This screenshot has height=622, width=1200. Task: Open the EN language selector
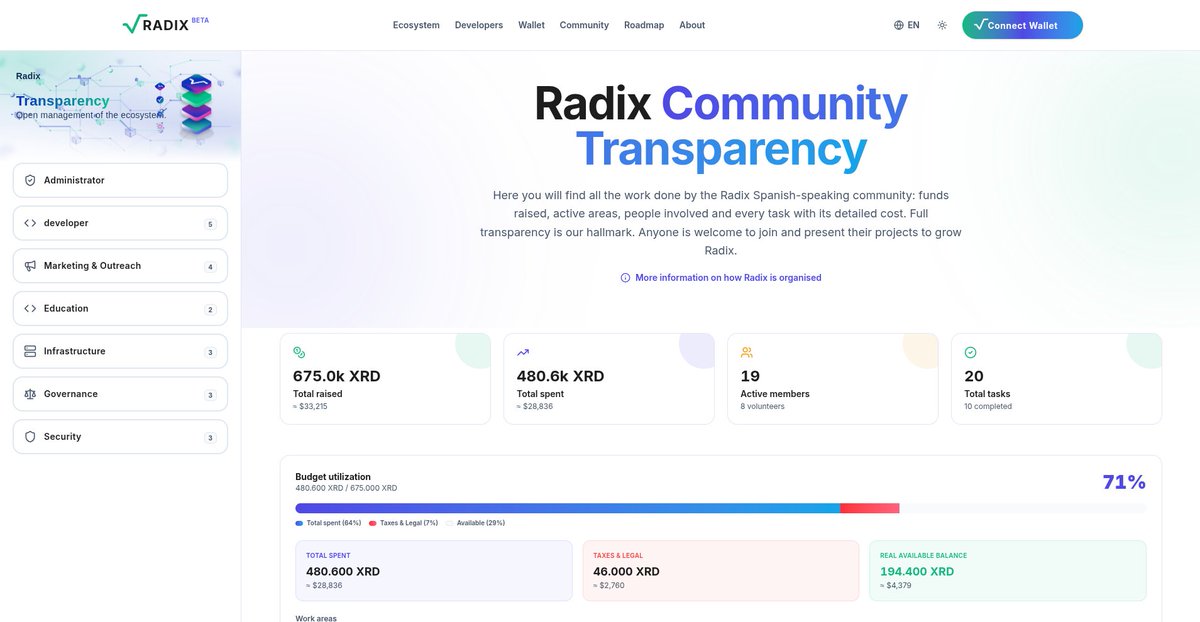(906, 25)
